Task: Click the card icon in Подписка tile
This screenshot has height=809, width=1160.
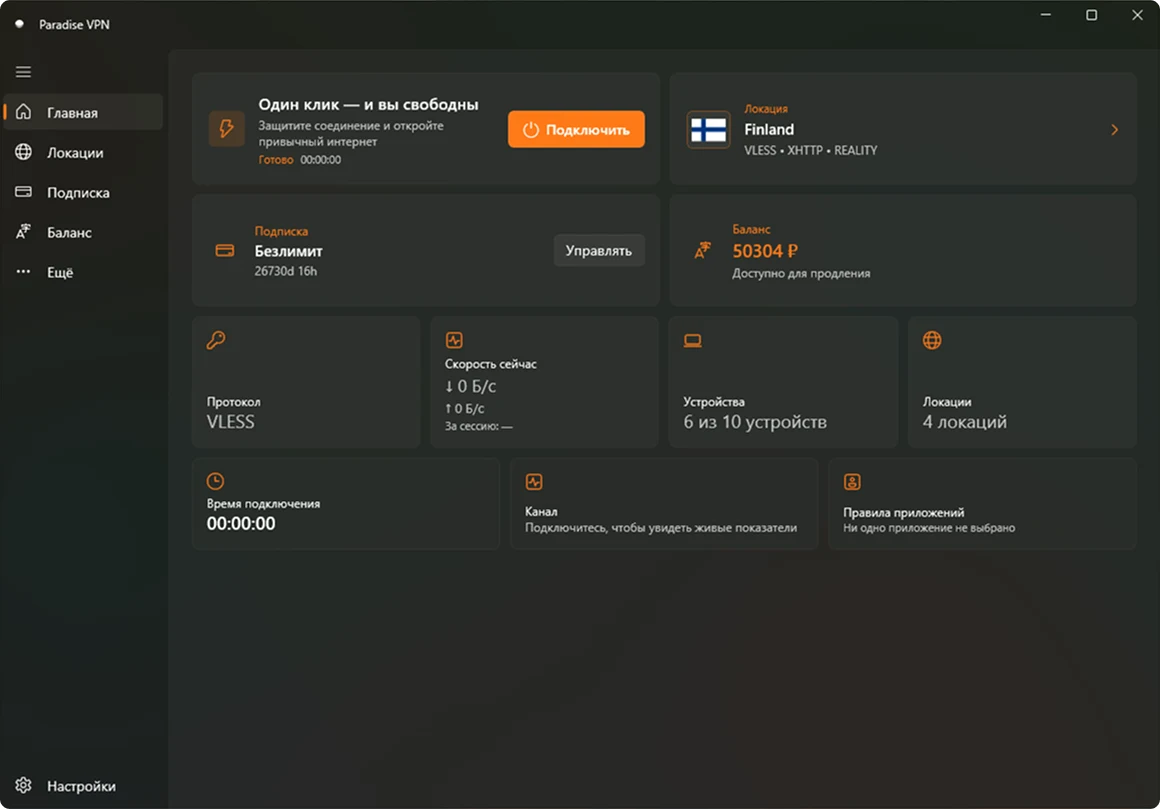Action: (225, 251)
